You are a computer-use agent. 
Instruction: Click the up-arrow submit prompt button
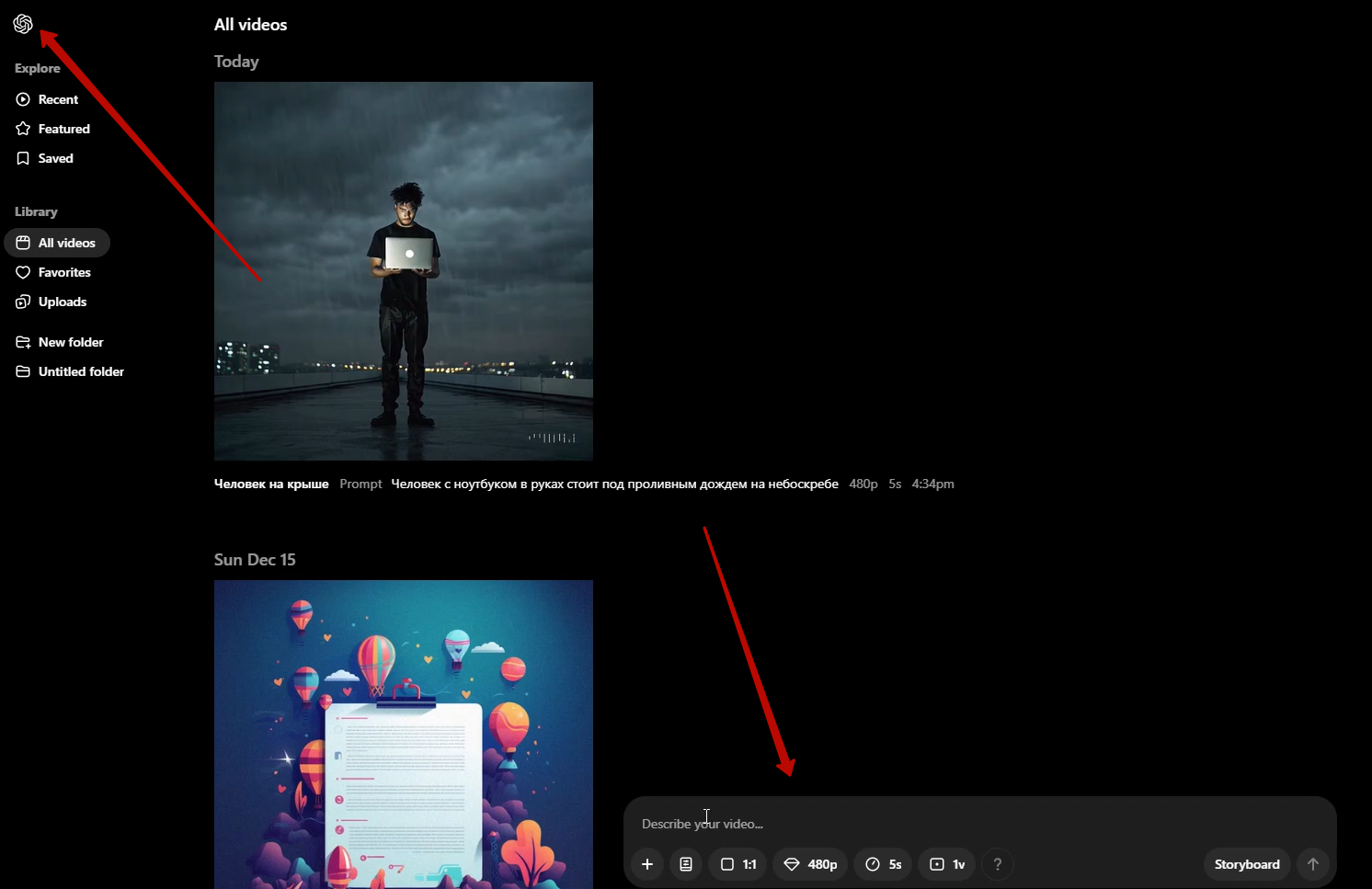(1313, 864)
